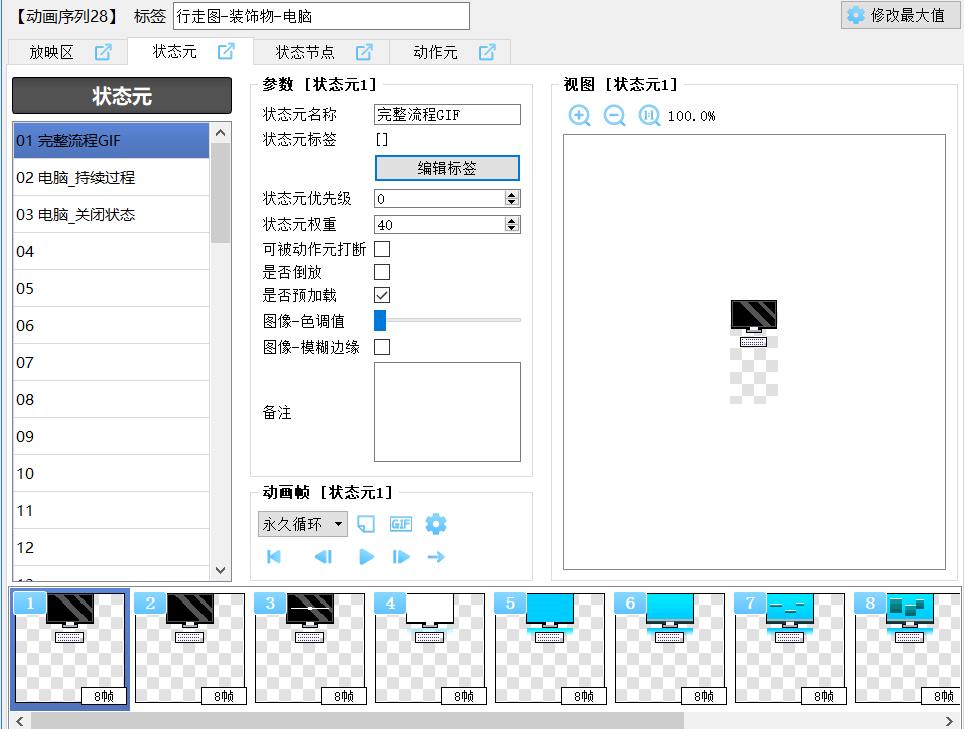Reset view zoom to 1:1
The height and width of the screenshot is (729, 964).
click(x=649, y=116)
